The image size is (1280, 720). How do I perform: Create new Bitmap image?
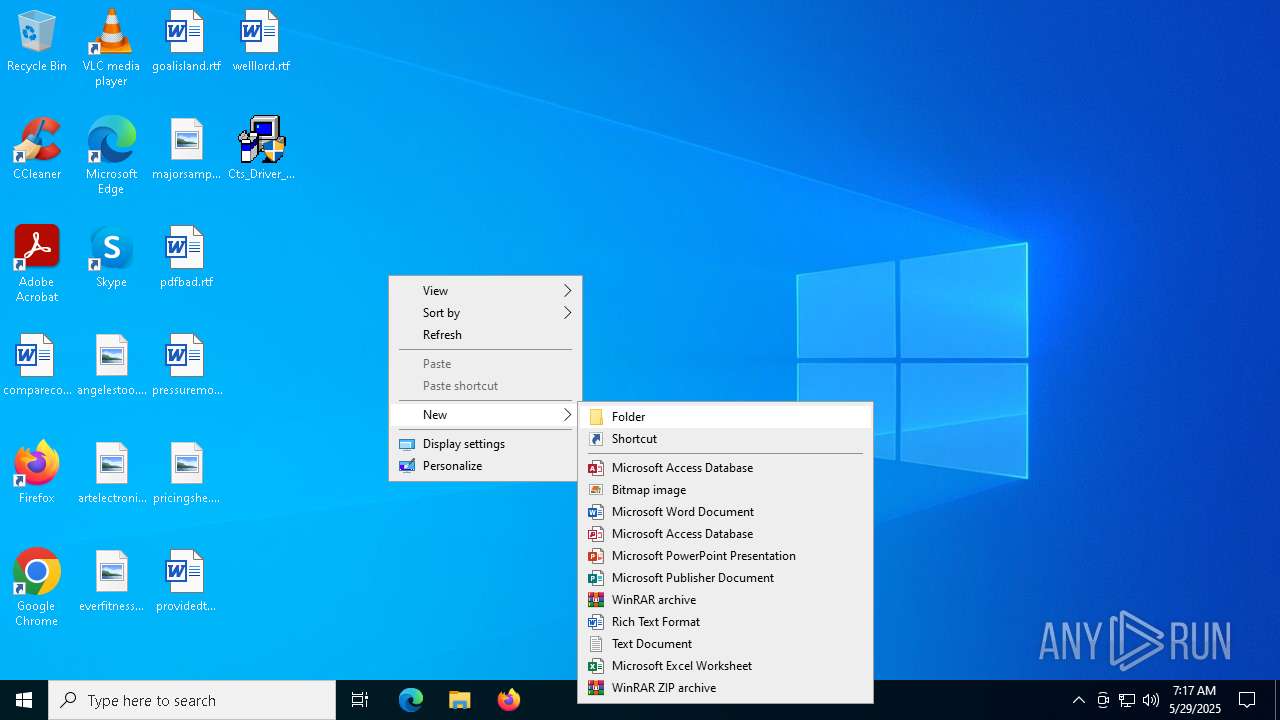point(725,490)
